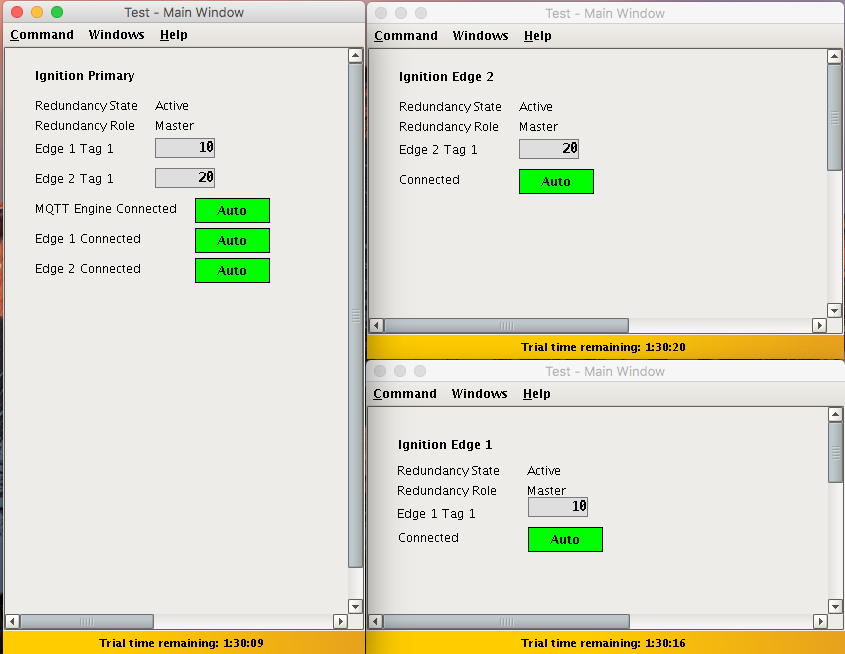
Task: Click yellow minimize button of Ignition Primary window
Action: click(x=37, y=12)
